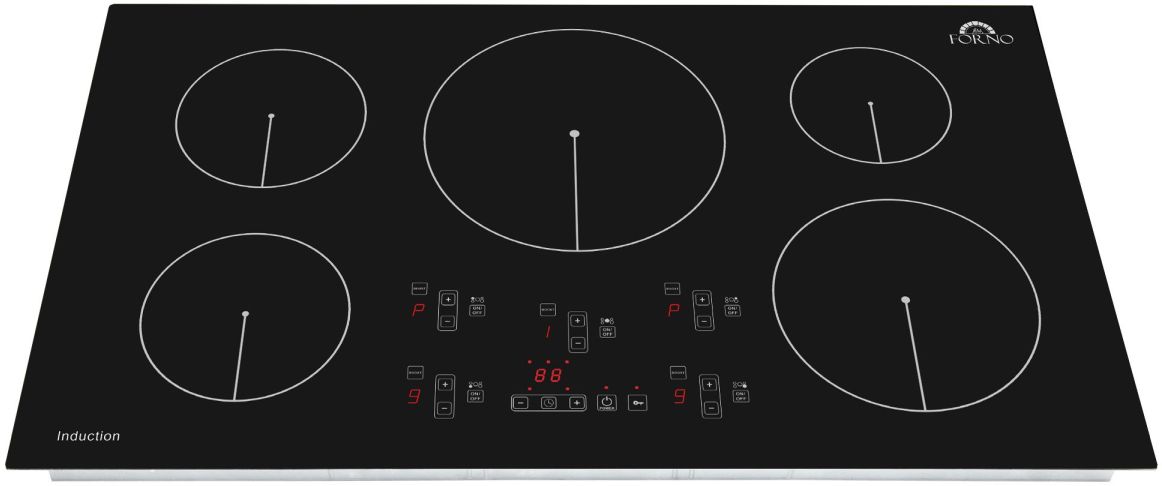The image size is (1162, 486).
Task: Toggle ON/OFF for the center burner
Action: coord(607,332)
